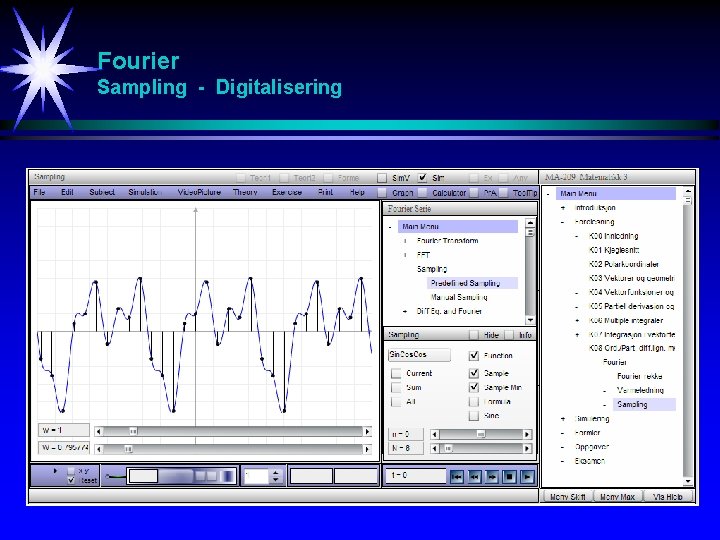Enable the Formula checkbox
This screenshot has width=720, height=540.
[x=474, y=402]
